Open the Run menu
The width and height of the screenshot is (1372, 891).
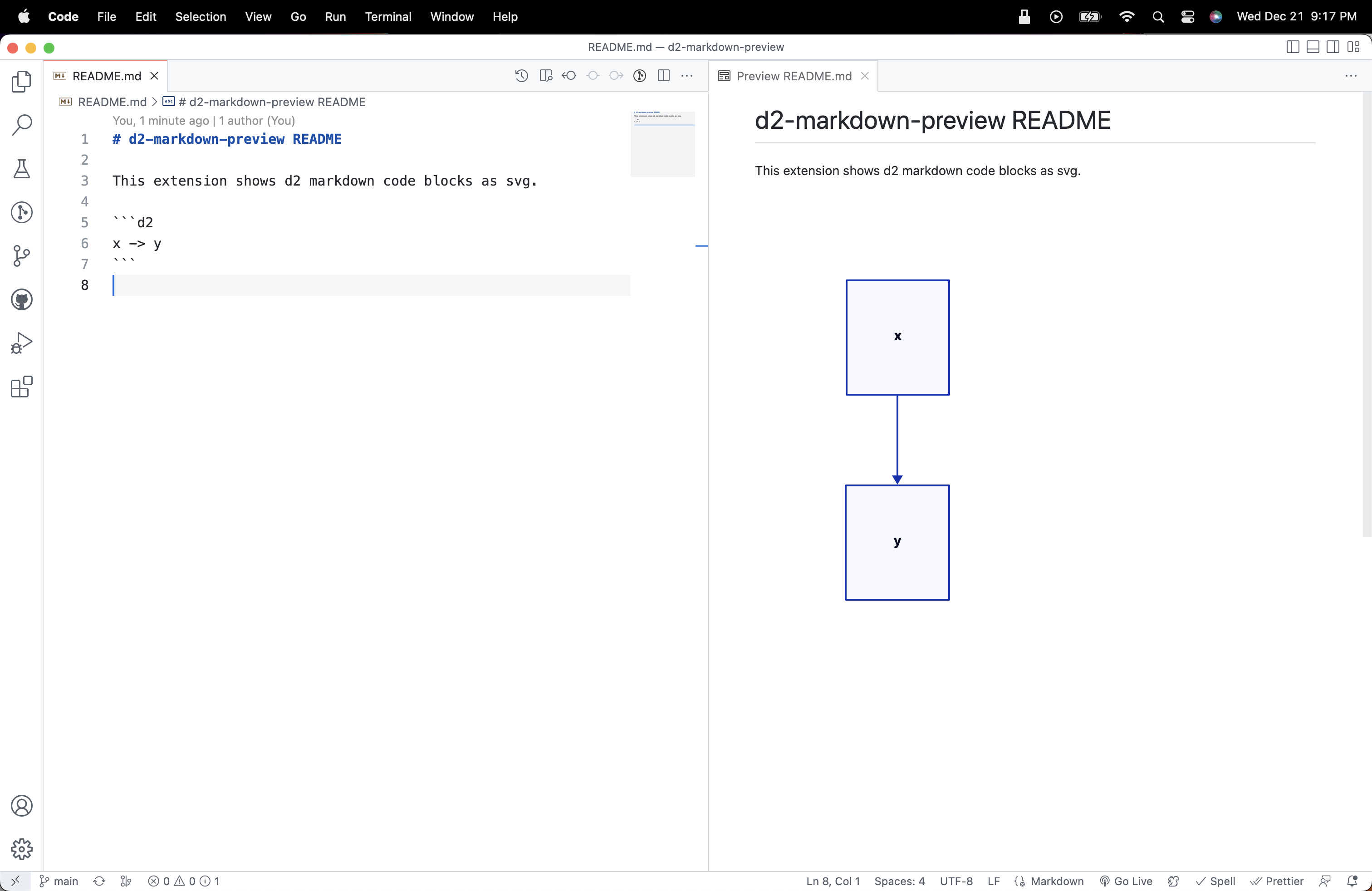pyautogui.click(x=335, y=17)
